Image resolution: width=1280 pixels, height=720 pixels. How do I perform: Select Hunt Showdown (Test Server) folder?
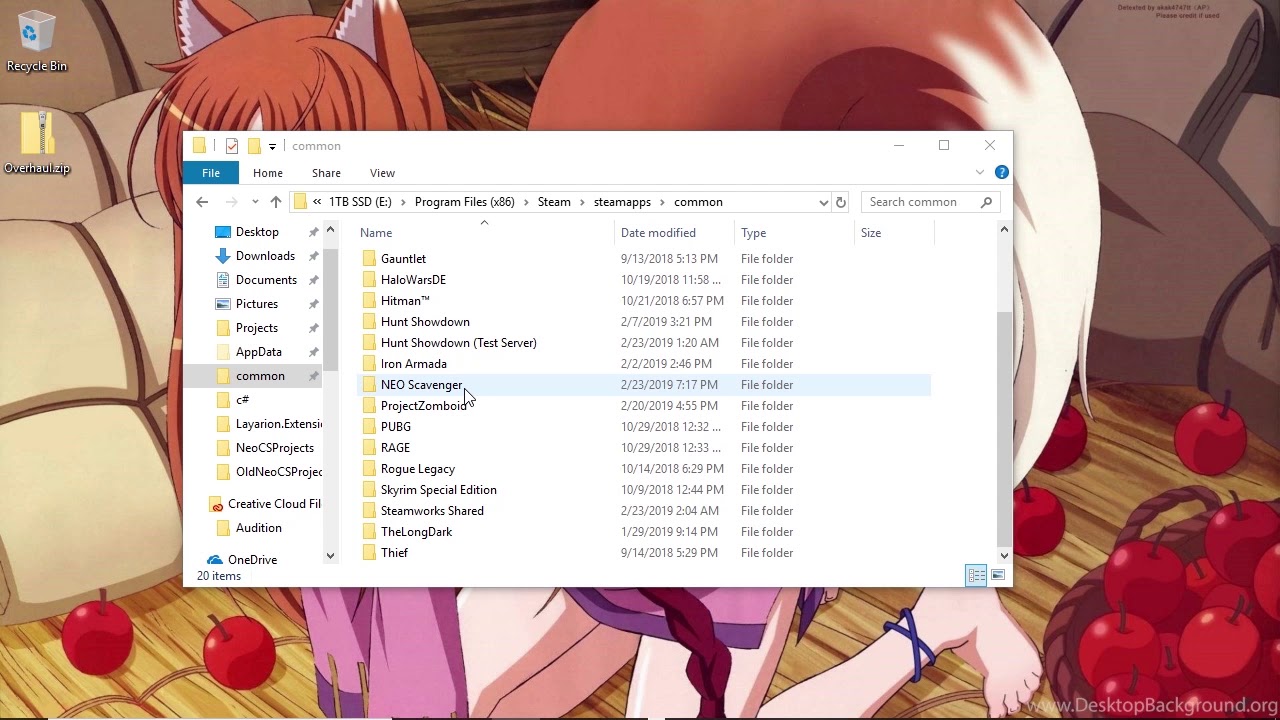coord(458,343)
